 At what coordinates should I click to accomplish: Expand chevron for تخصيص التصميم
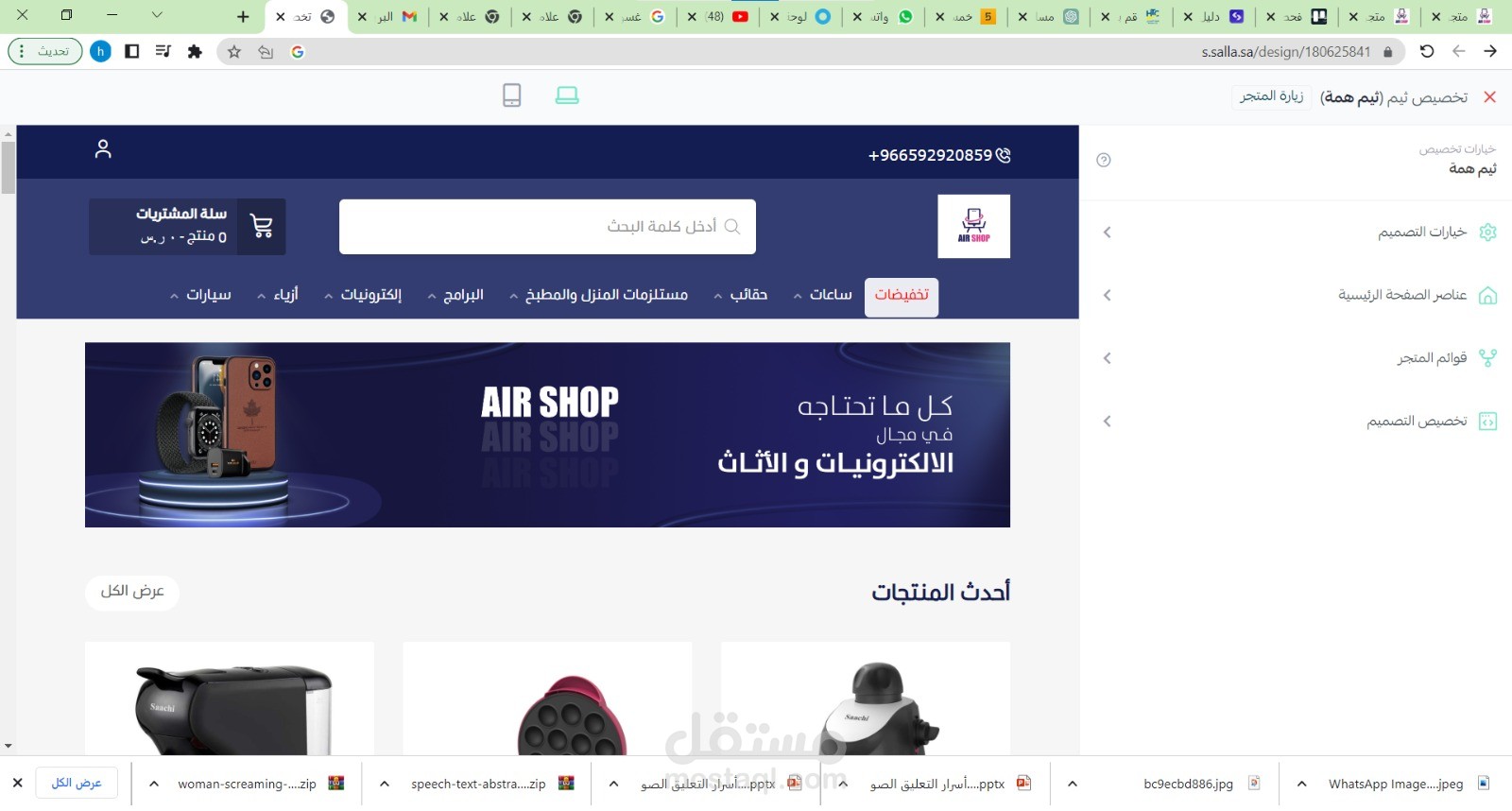click(x=1107, y=422)
